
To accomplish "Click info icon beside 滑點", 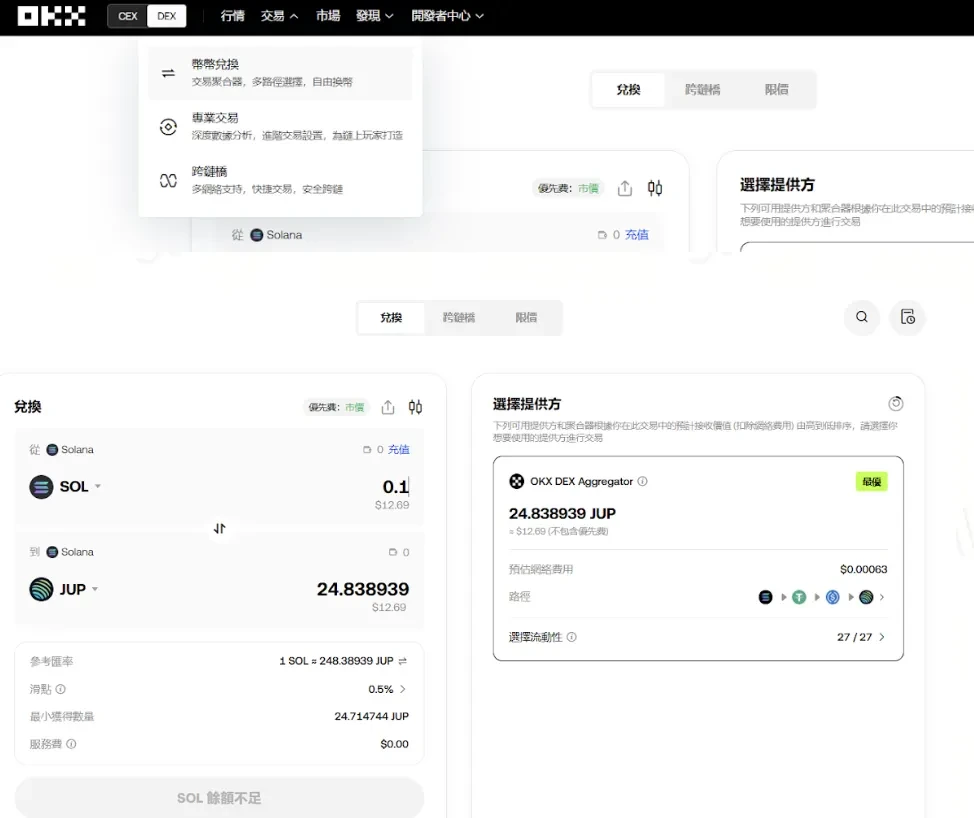I will [61, 689].
